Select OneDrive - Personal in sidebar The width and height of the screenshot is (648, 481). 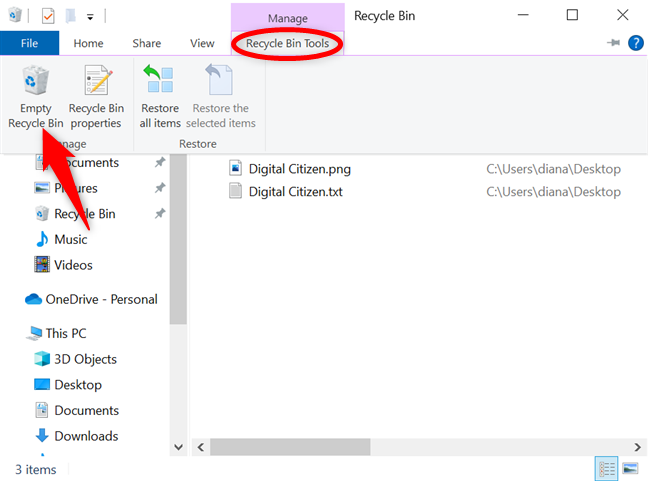tap(101, 299)
